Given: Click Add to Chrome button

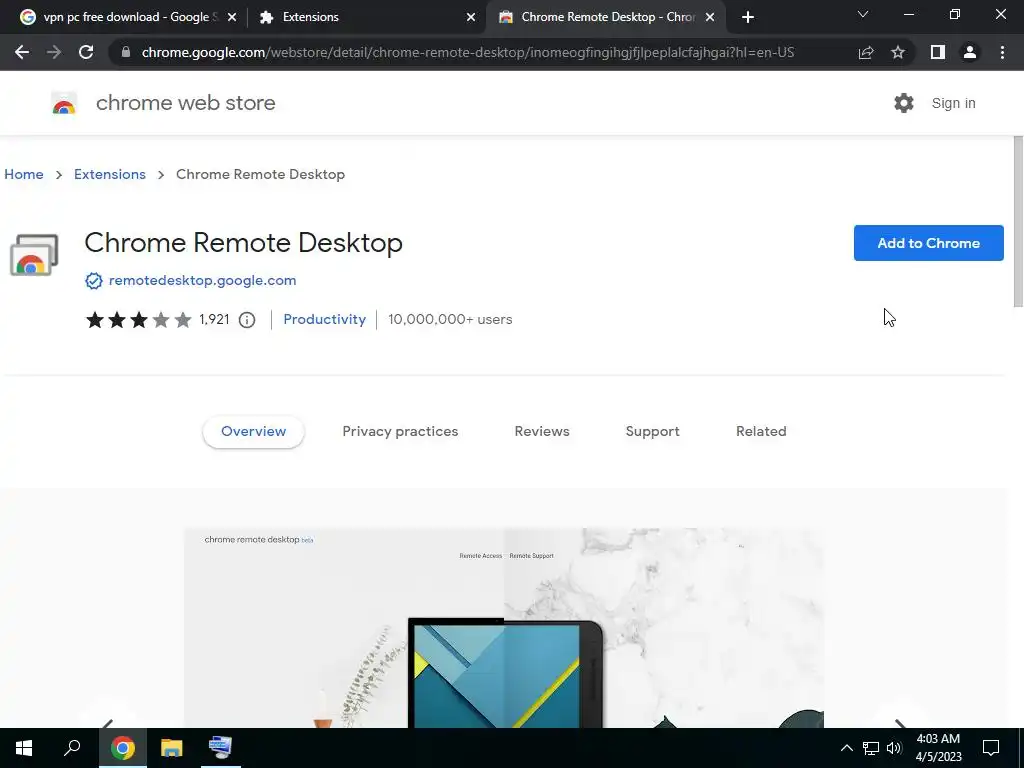Looking at the screenshot, I should pos(929,243).
